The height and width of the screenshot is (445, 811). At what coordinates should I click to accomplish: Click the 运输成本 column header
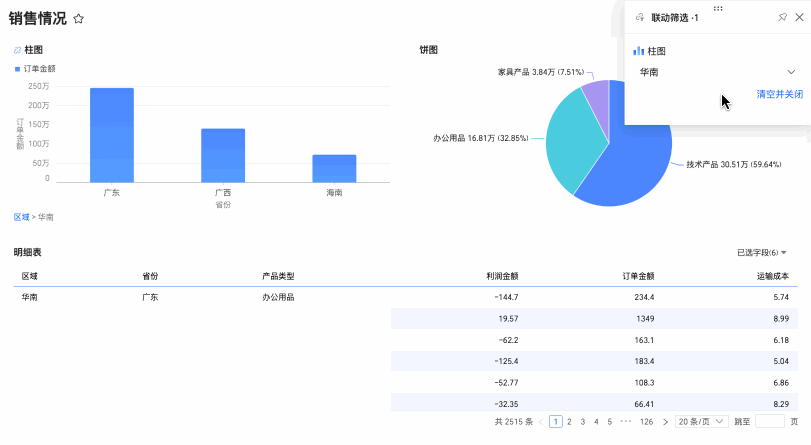coord(773,276)
